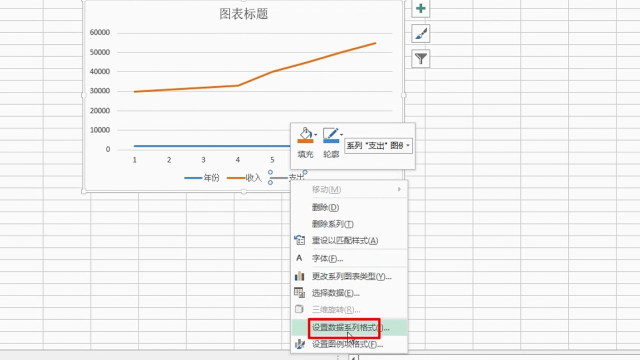
Task: Select 更改系列图表类型(Y)... menu entry
Action: [349, 276]
